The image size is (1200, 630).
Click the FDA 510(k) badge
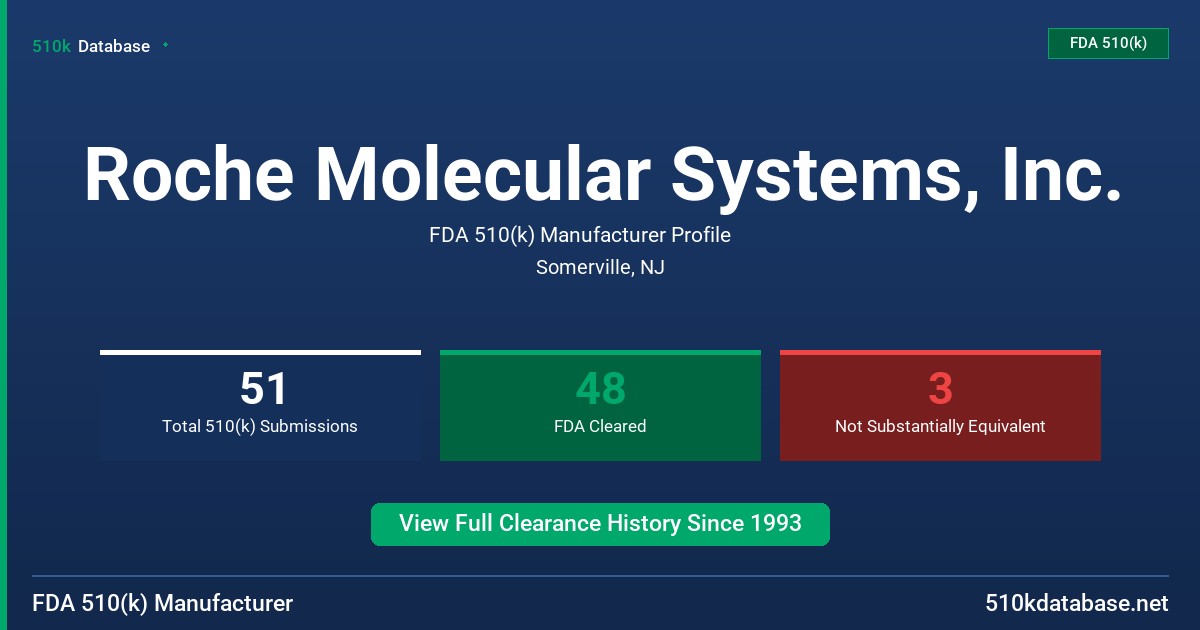tap(1108, 43)
